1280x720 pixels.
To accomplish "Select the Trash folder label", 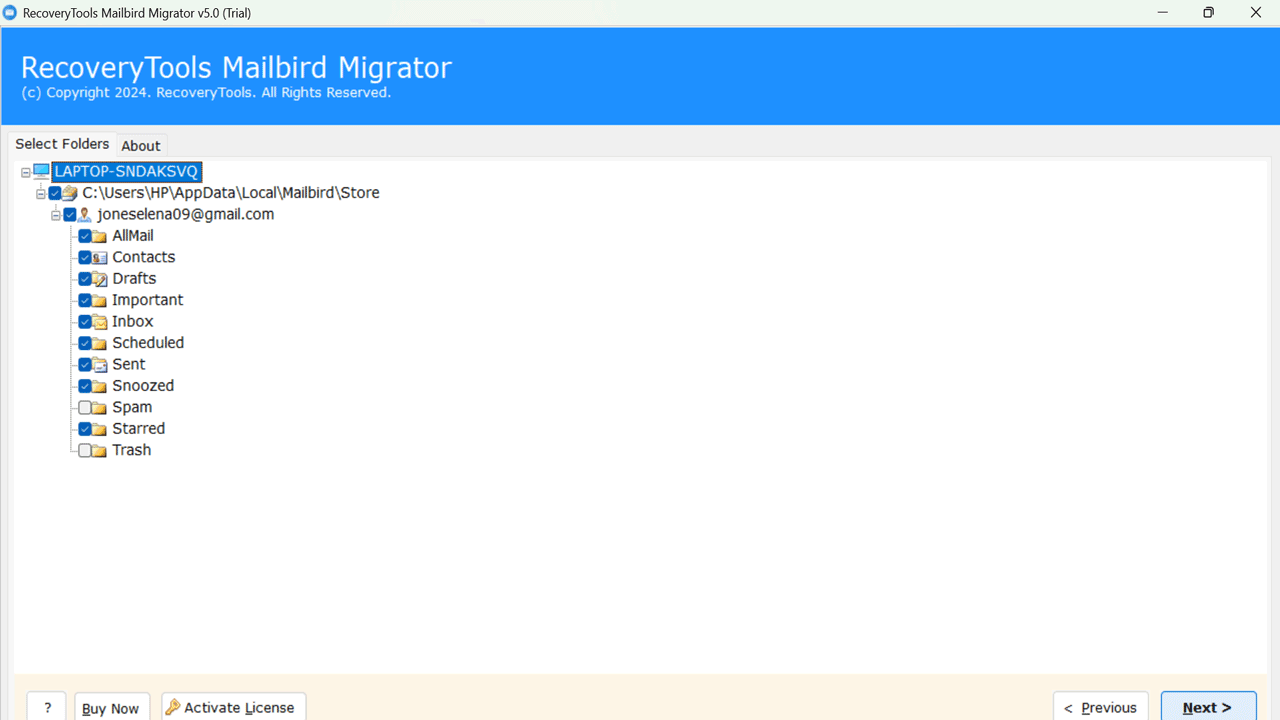I will click(x=132, y=451).
